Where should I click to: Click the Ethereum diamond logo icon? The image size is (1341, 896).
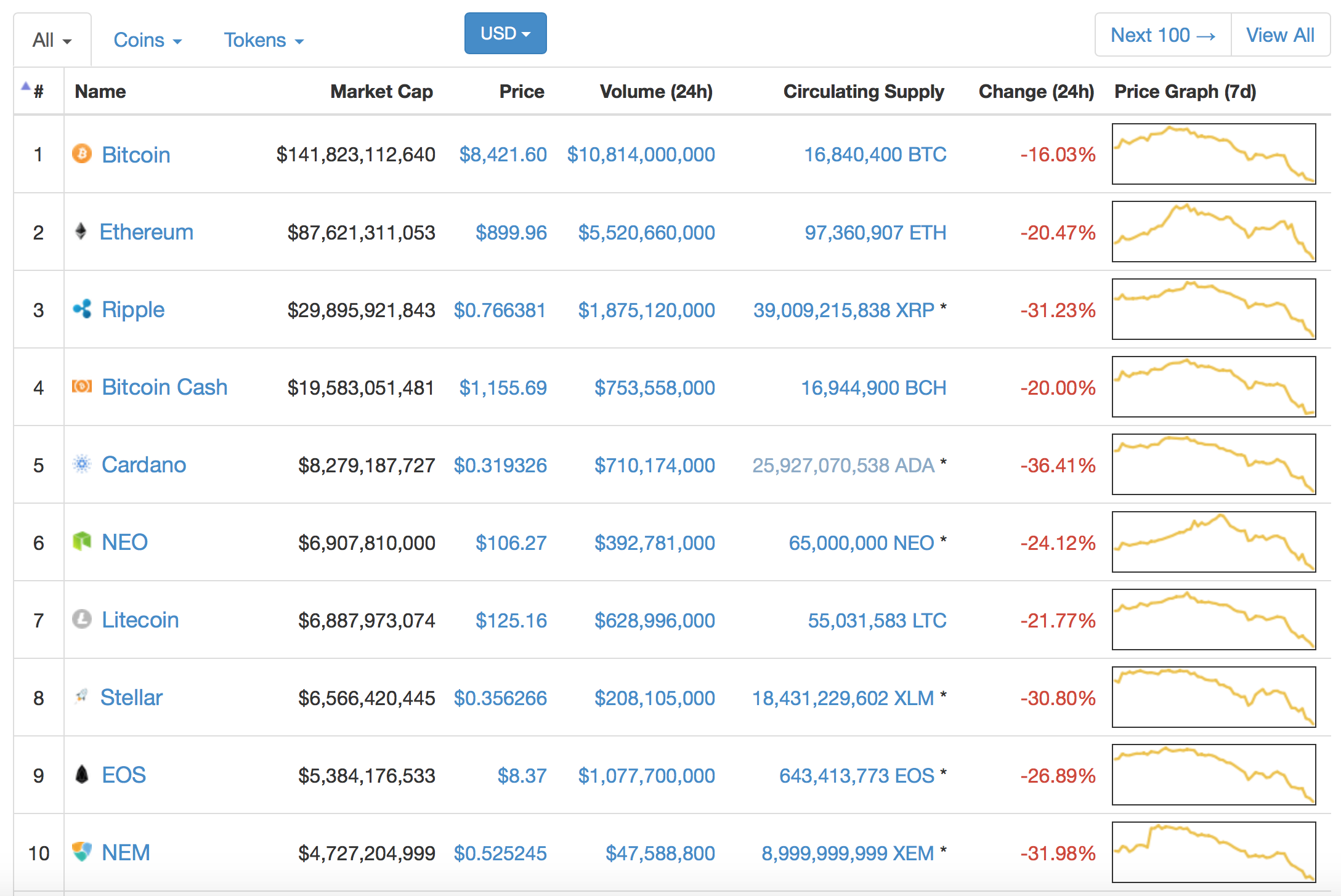[x=81, y=232]
